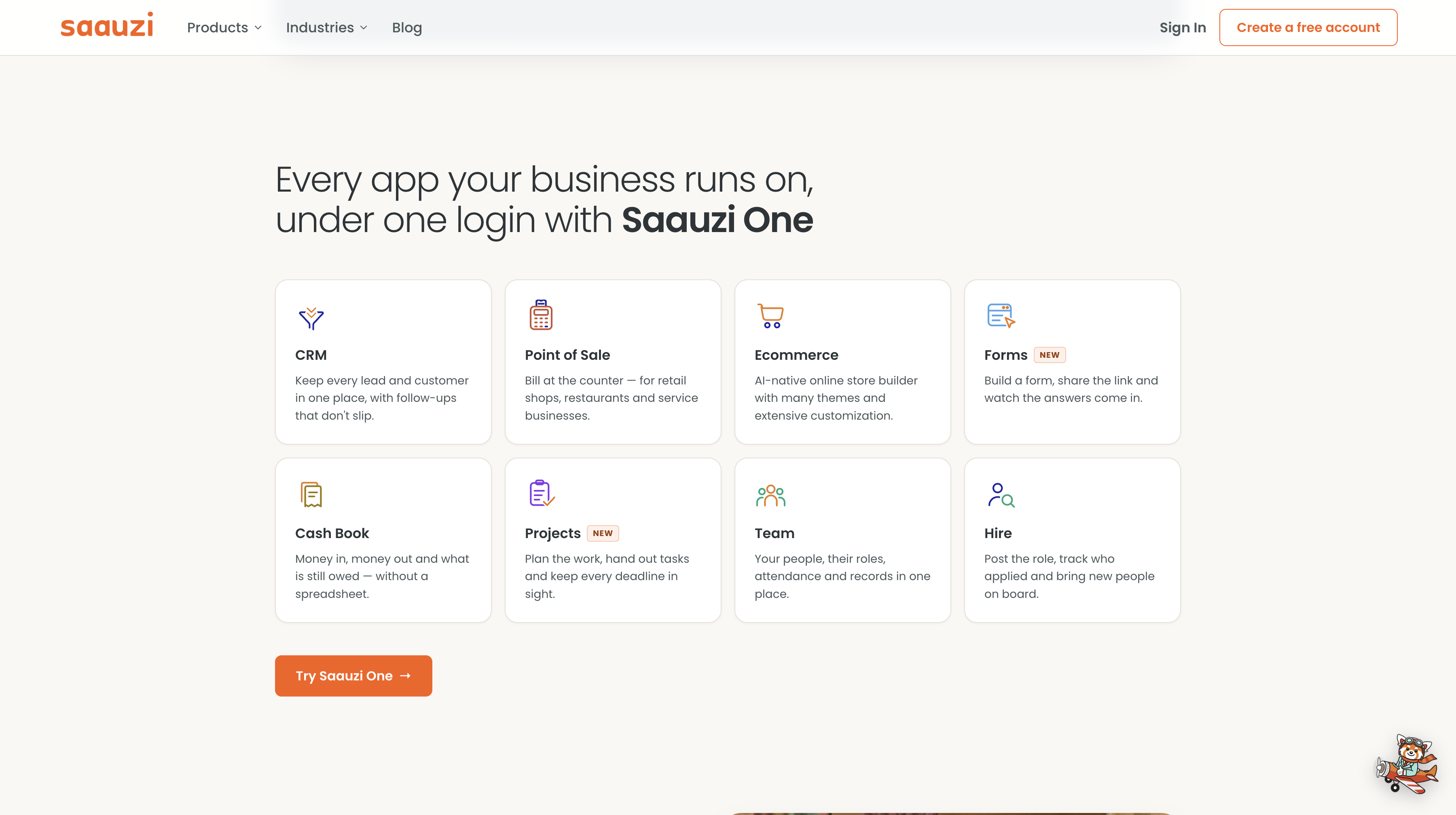Expand the Products dropdown chevron

click(x=258, y=27)
